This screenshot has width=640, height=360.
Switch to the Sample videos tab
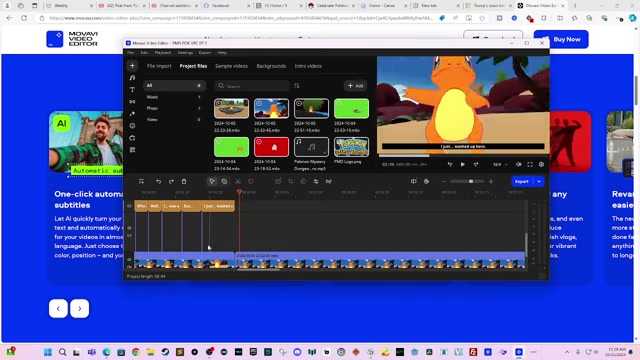click(x=231, y=66)
